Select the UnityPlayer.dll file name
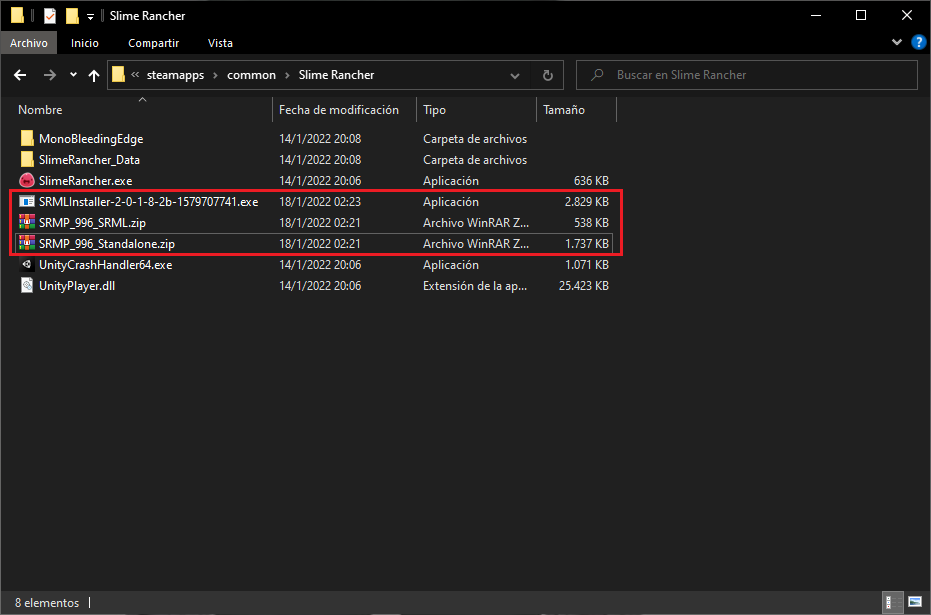The image size is (931, 615). [77, 286]
